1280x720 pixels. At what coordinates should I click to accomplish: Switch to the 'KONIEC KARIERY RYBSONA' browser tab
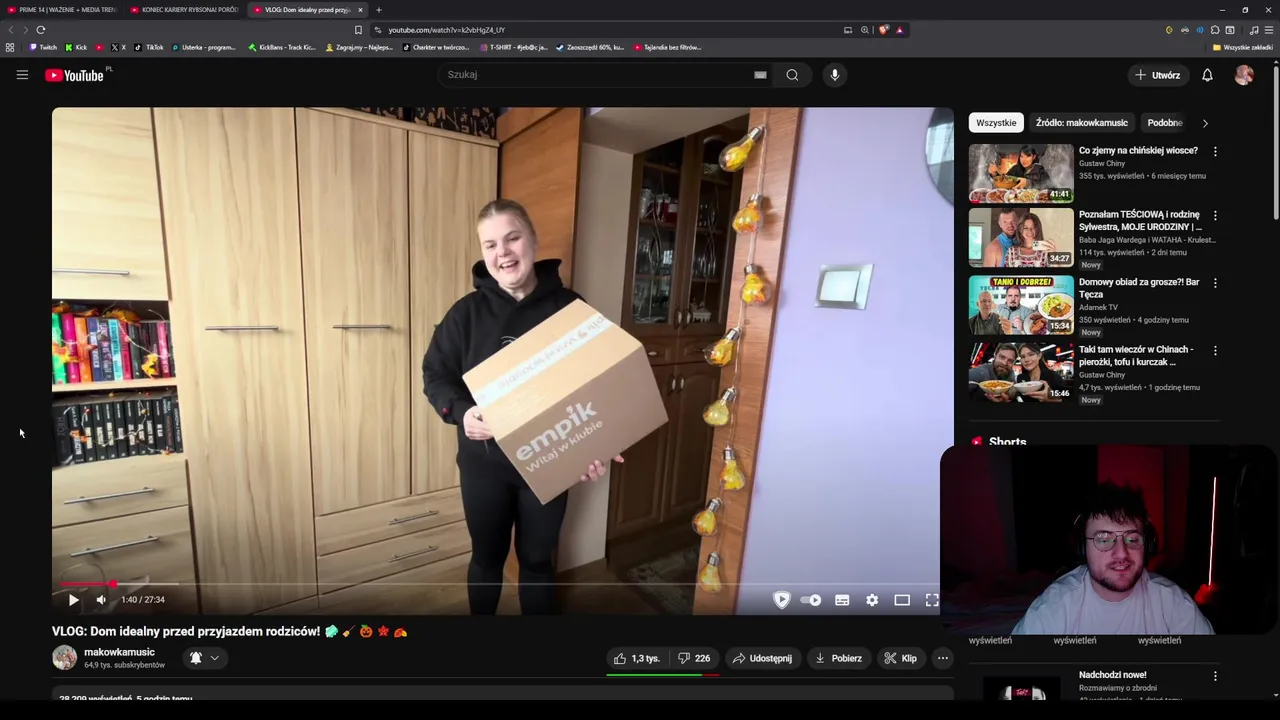185,10
